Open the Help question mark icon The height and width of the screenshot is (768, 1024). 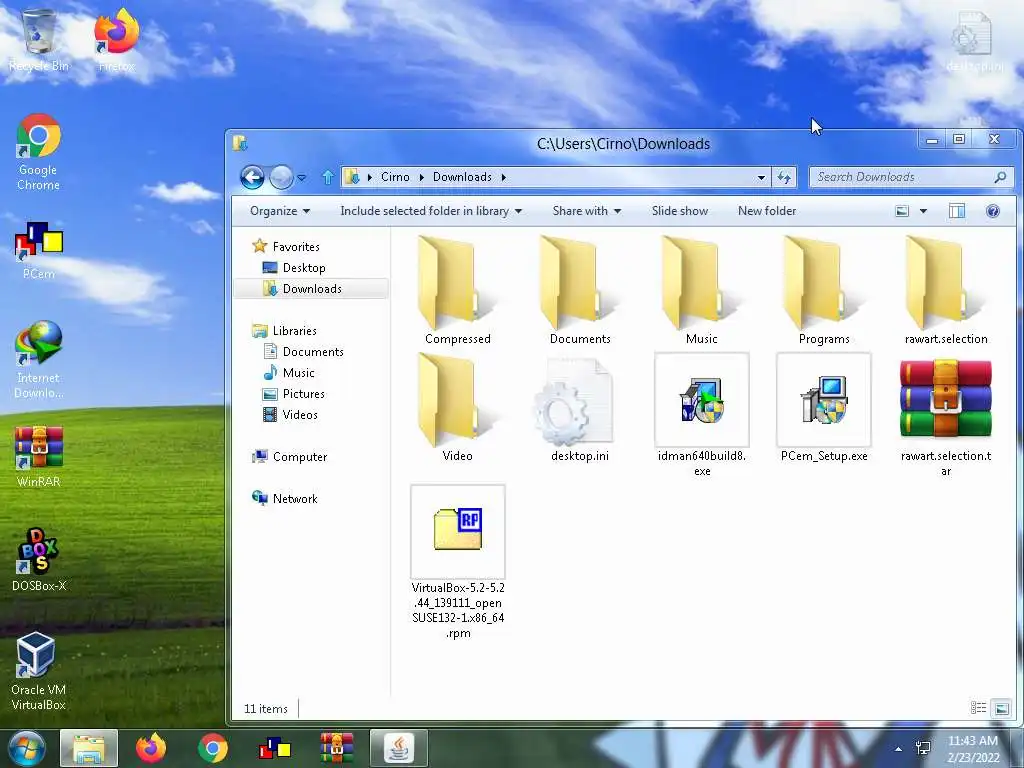coord(993,211)
